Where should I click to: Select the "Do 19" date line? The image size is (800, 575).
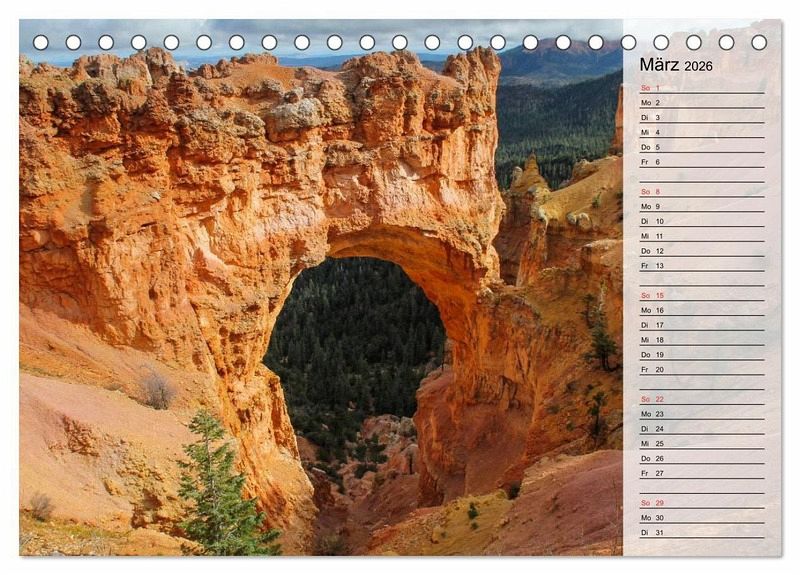[x=702, y=355]
